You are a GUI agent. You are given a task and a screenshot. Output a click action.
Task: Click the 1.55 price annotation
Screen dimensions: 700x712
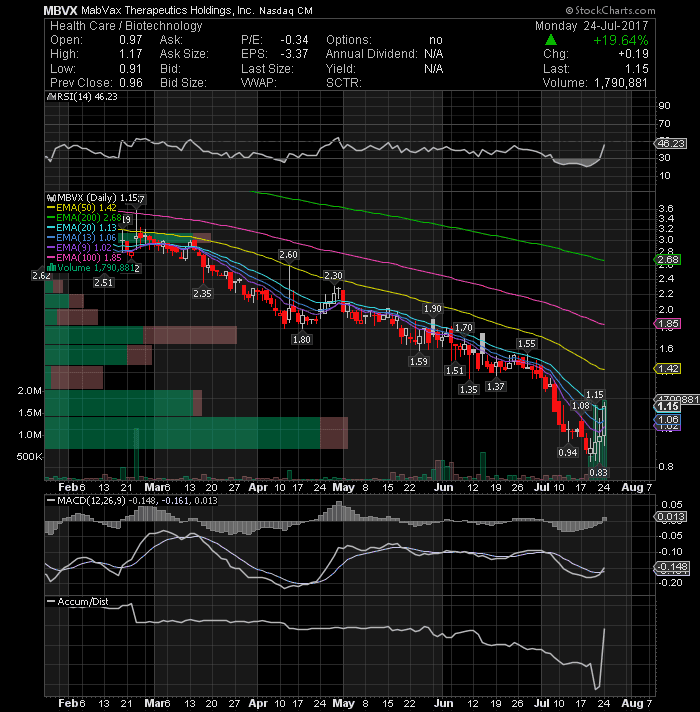coord(527,344)
